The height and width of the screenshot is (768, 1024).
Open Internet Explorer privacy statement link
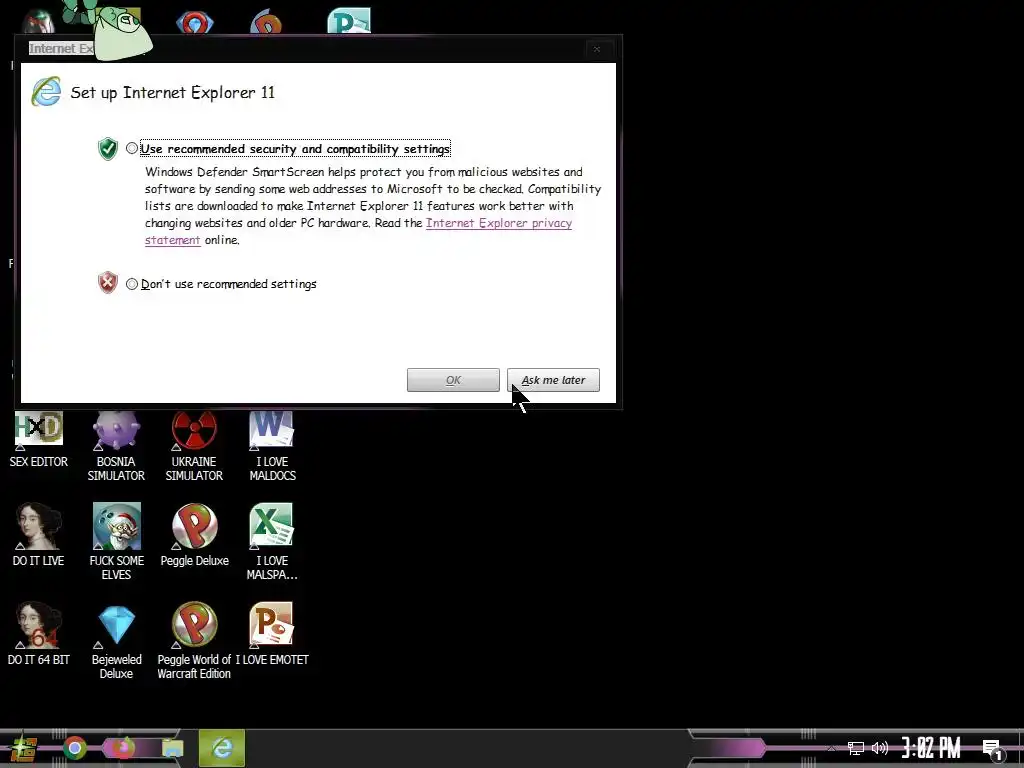(x=499, y=223)
